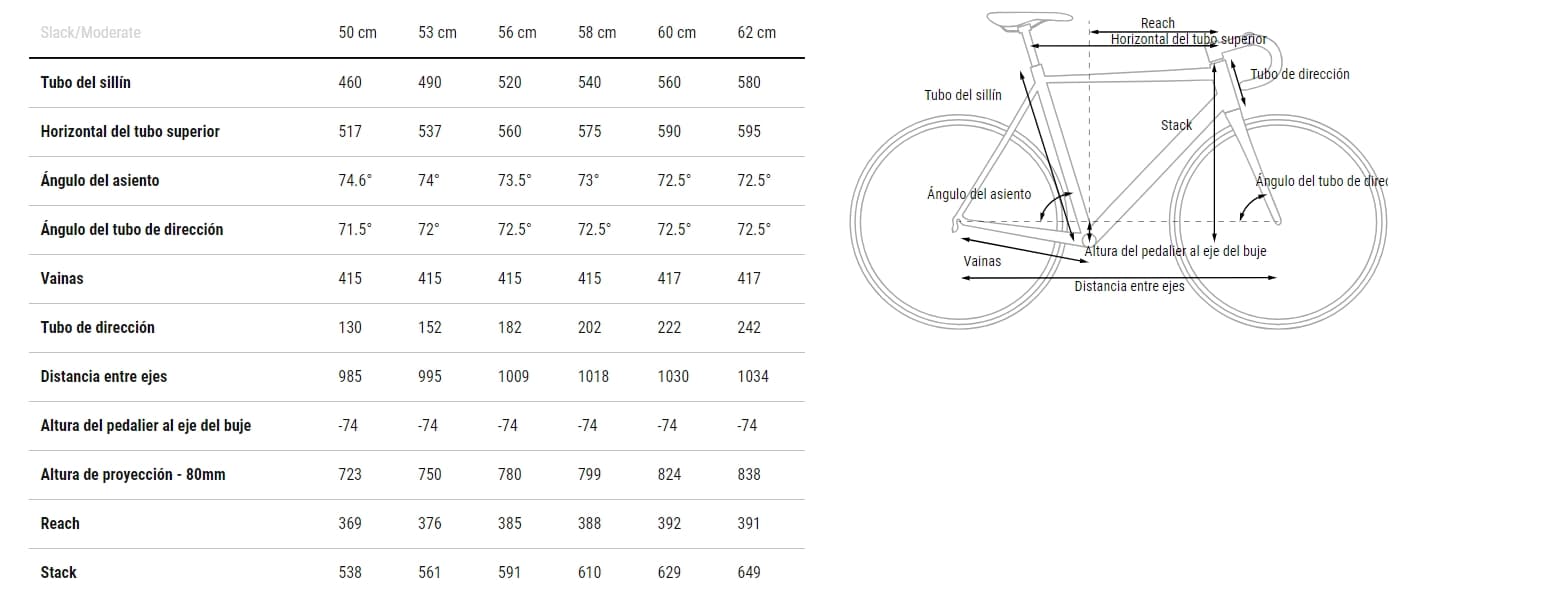
Task: Click the 1009 wheelbase value for 56 cm
Action: click(x=513, y=376)
